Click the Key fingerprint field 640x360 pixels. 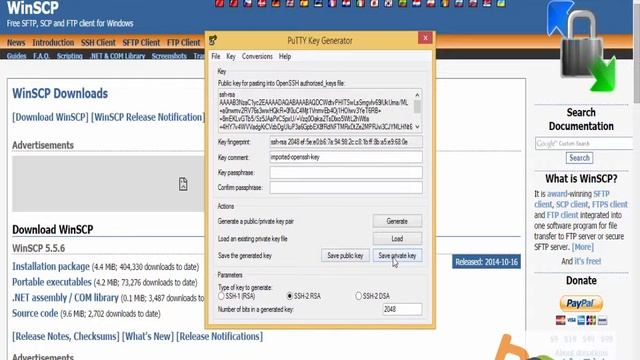(x=346, y=142)
